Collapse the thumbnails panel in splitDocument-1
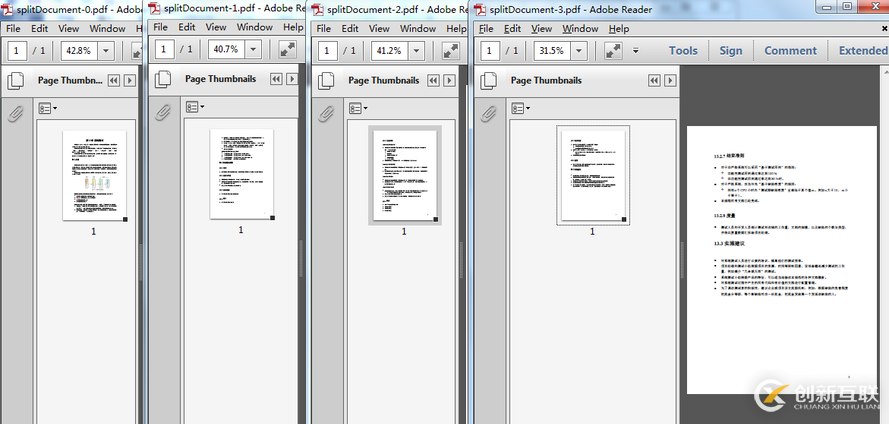The width and height of the screenshot is (889, 424). pos(276,79)
